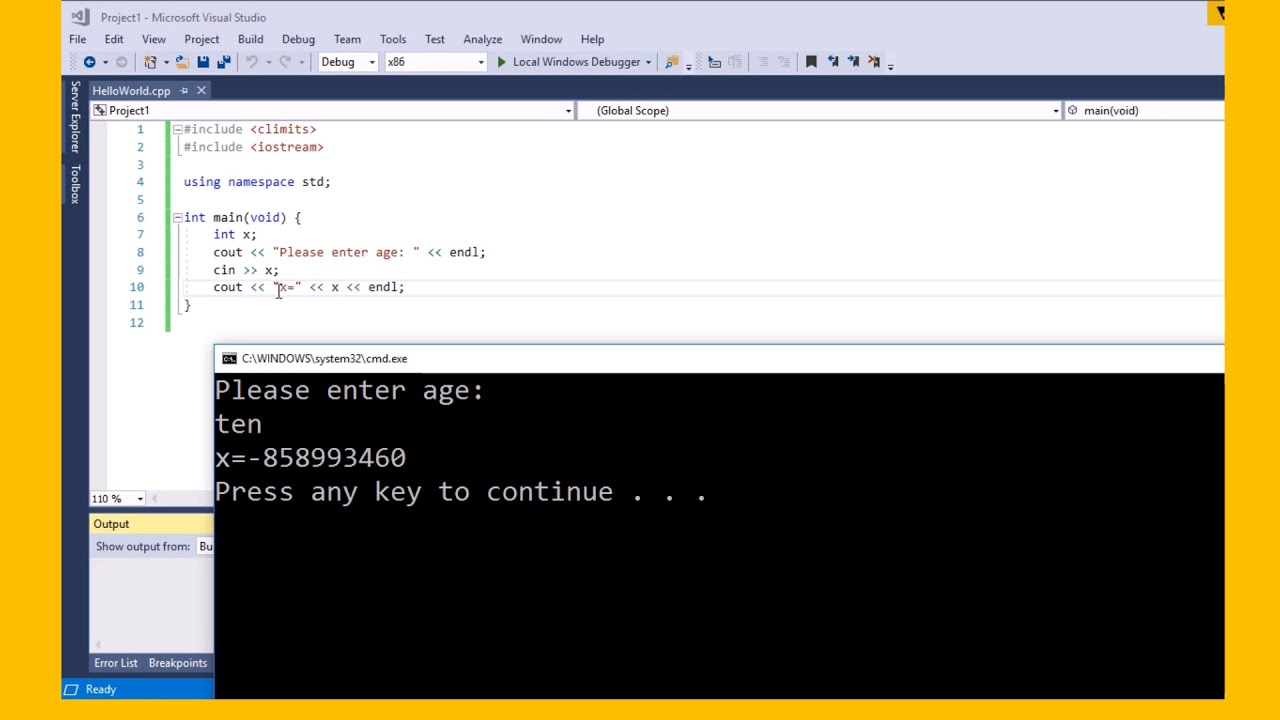The height and width of the screenshot is (720, 1280).
Task: Collapse the #include block at line 1
Action: [177, 129]
